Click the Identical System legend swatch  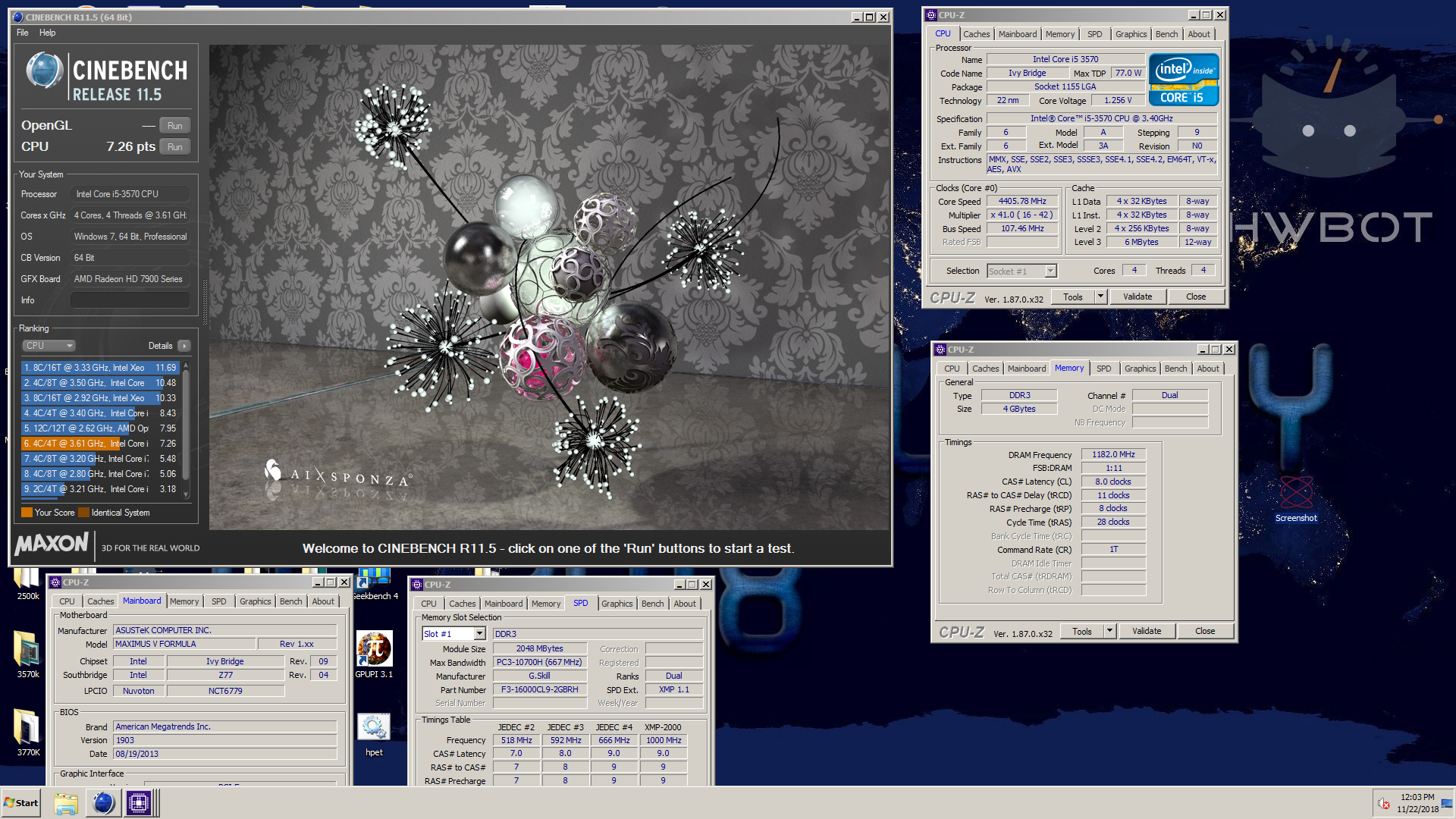pos(83,513)
